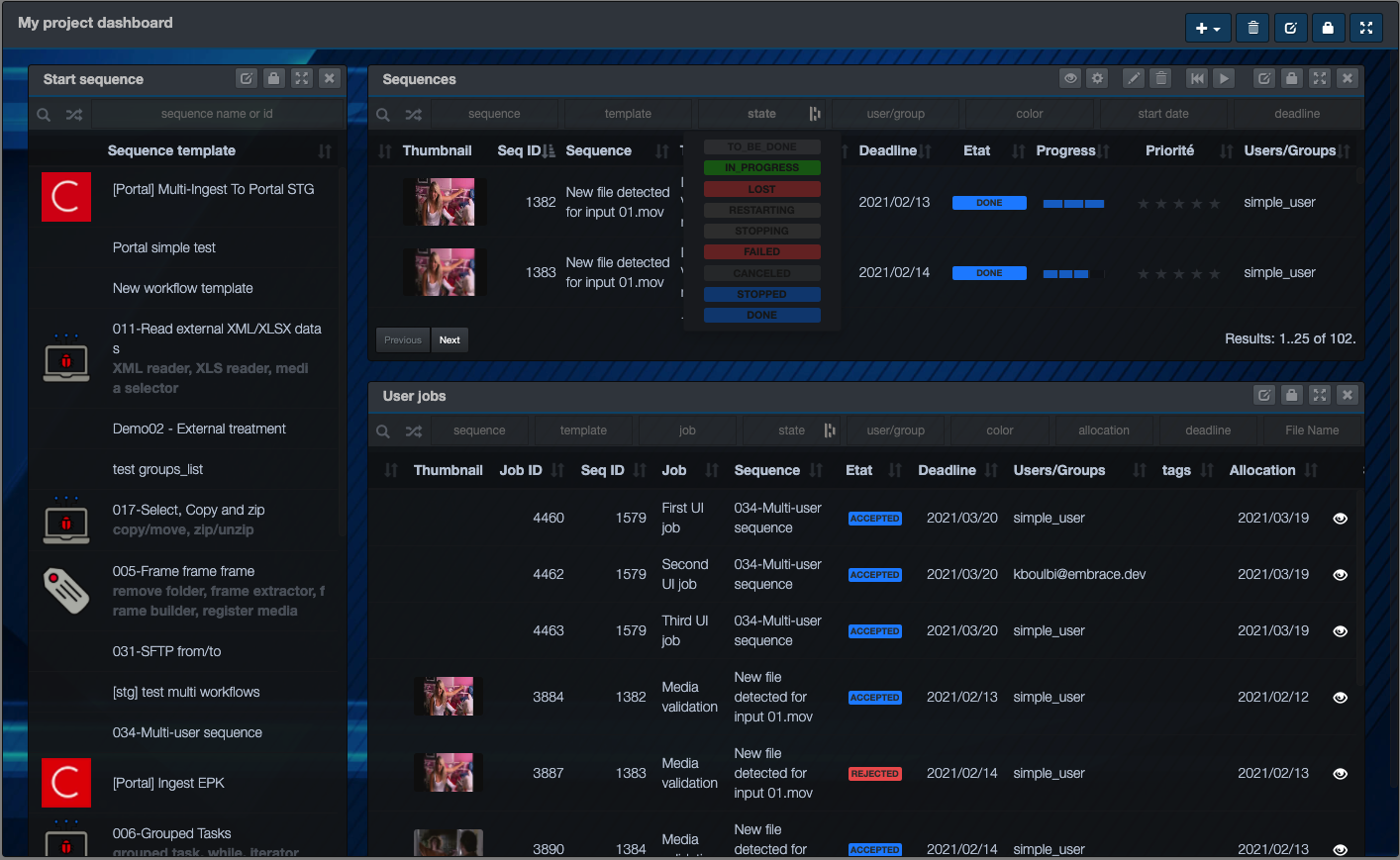This screenshot has height=860, width=1400.
Task: Click the start date filter in Sequences
Action: [1163, 114]
